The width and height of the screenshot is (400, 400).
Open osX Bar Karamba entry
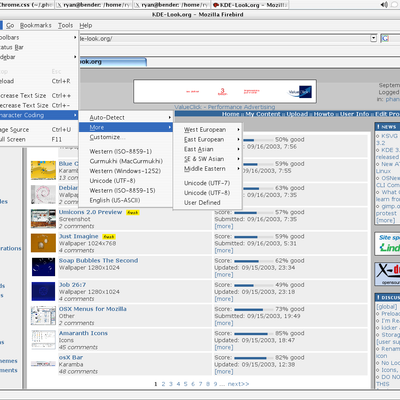point(71,357)
